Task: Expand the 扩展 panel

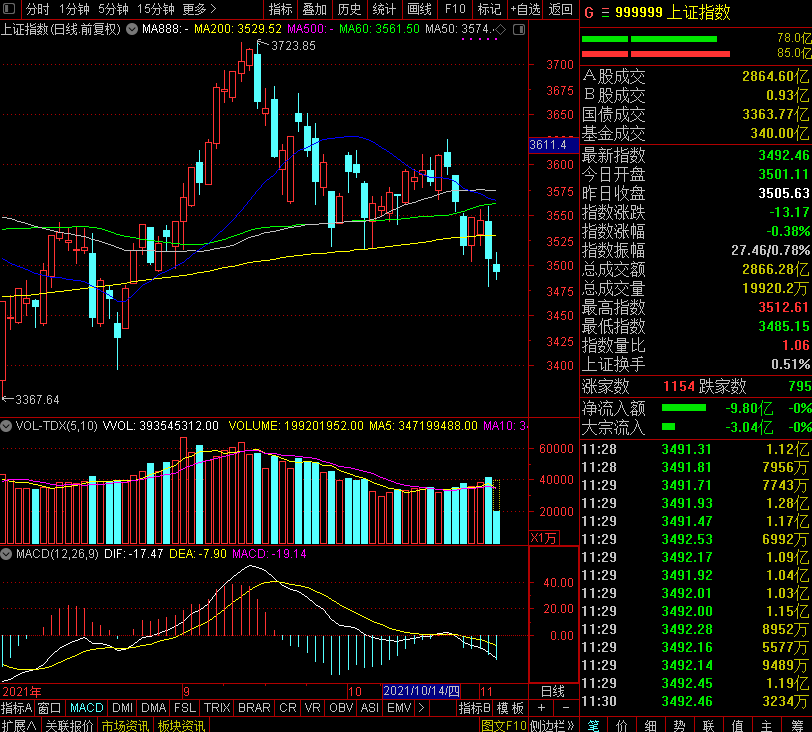Action: click(x=19, y=725)
